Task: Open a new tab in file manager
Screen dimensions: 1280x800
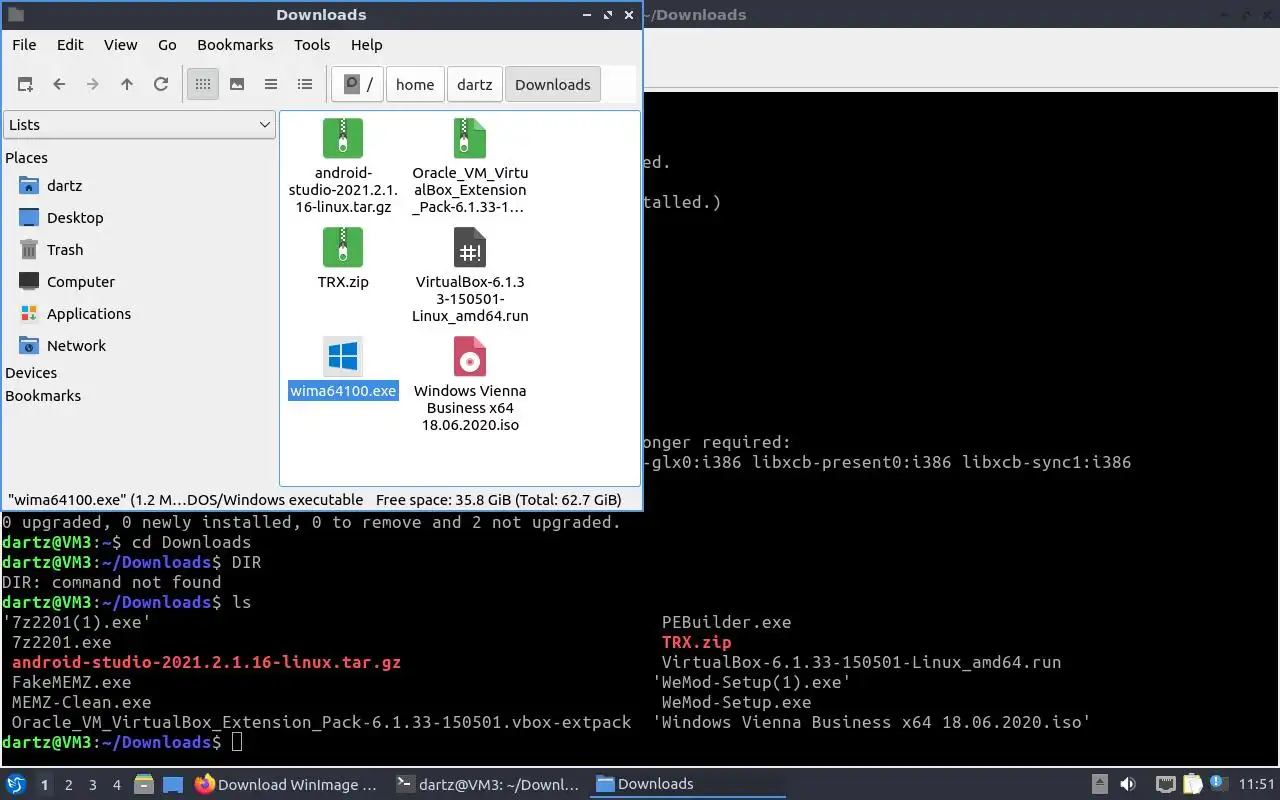Action: pyautogui.click(x=25, y=84)
